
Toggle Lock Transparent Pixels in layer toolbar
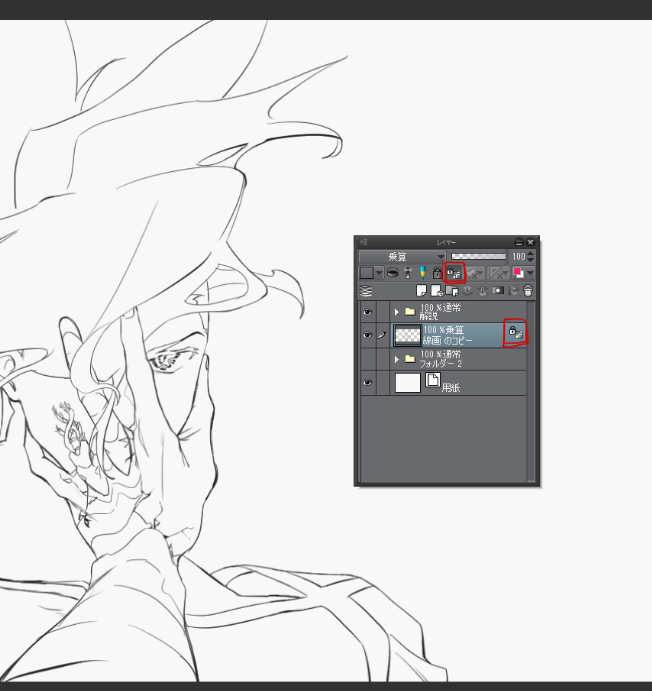453,273
